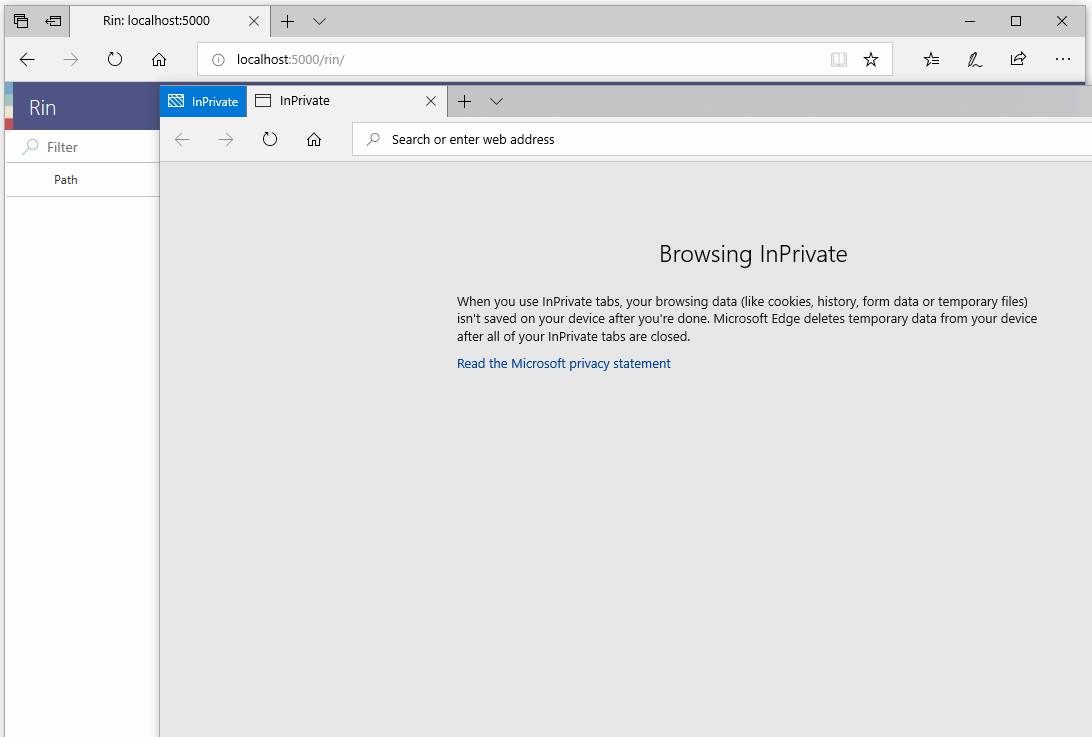Show tab previews chevron in InPrivate window

497,102
